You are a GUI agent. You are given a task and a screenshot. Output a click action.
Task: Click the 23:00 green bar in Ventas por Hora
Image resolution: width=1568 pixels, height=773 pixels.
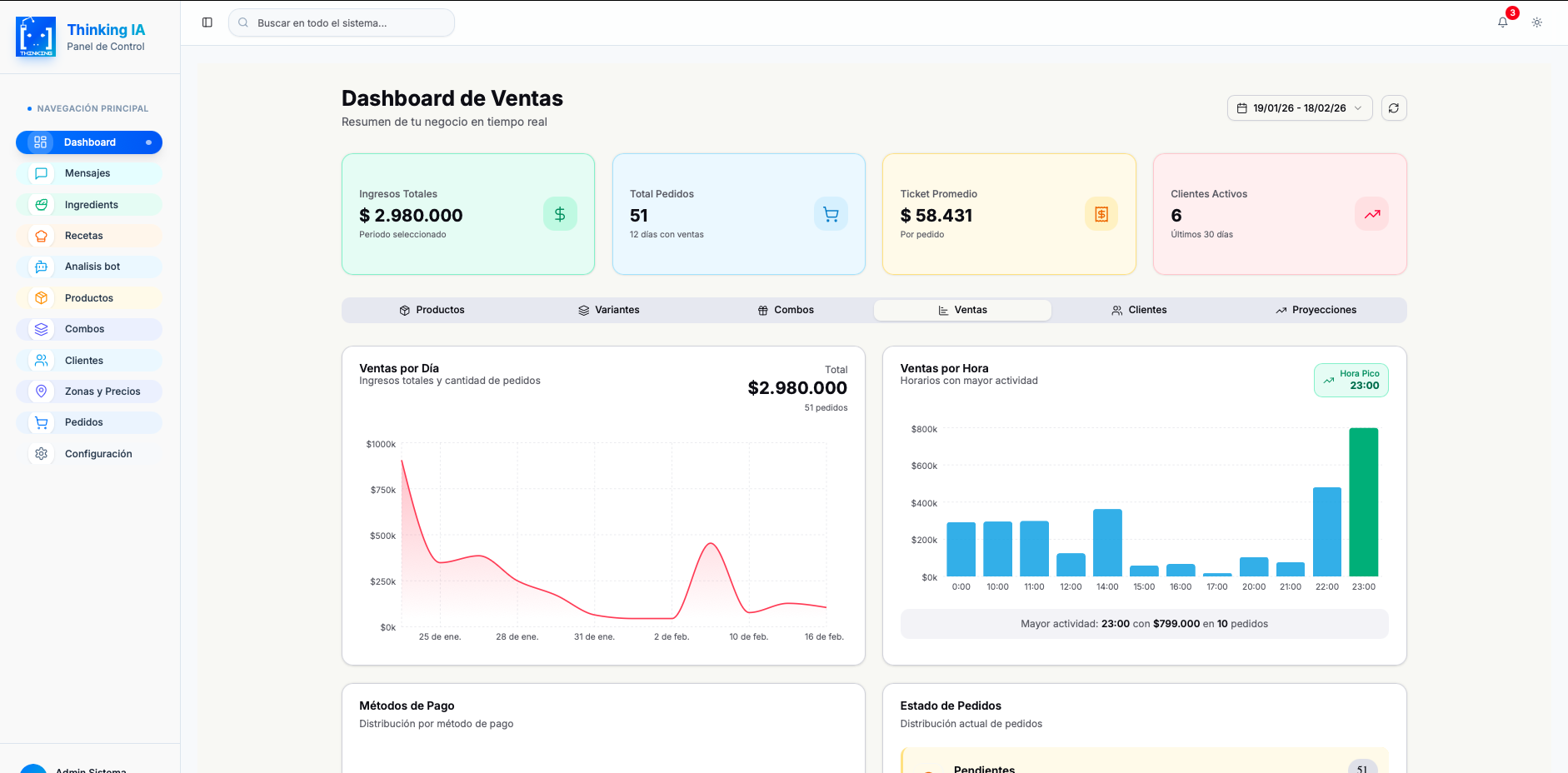[x=1364, y=500]
